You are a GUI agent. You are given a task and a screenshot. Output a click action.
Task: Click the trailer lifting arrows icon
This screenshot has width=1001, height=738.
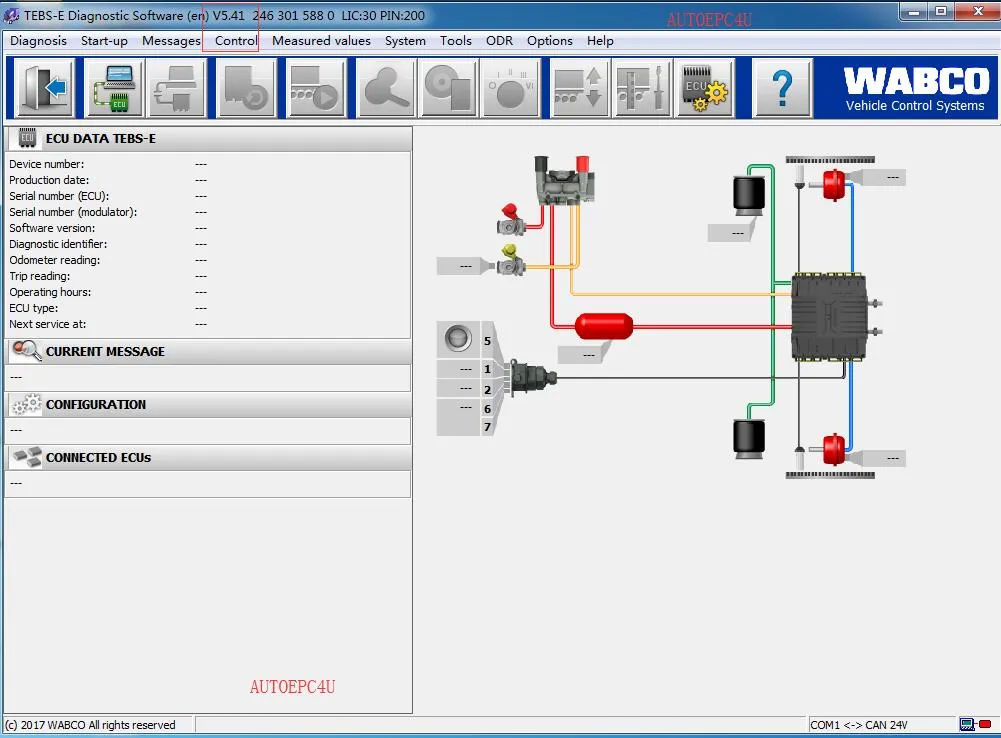click(x=580, y=87)
